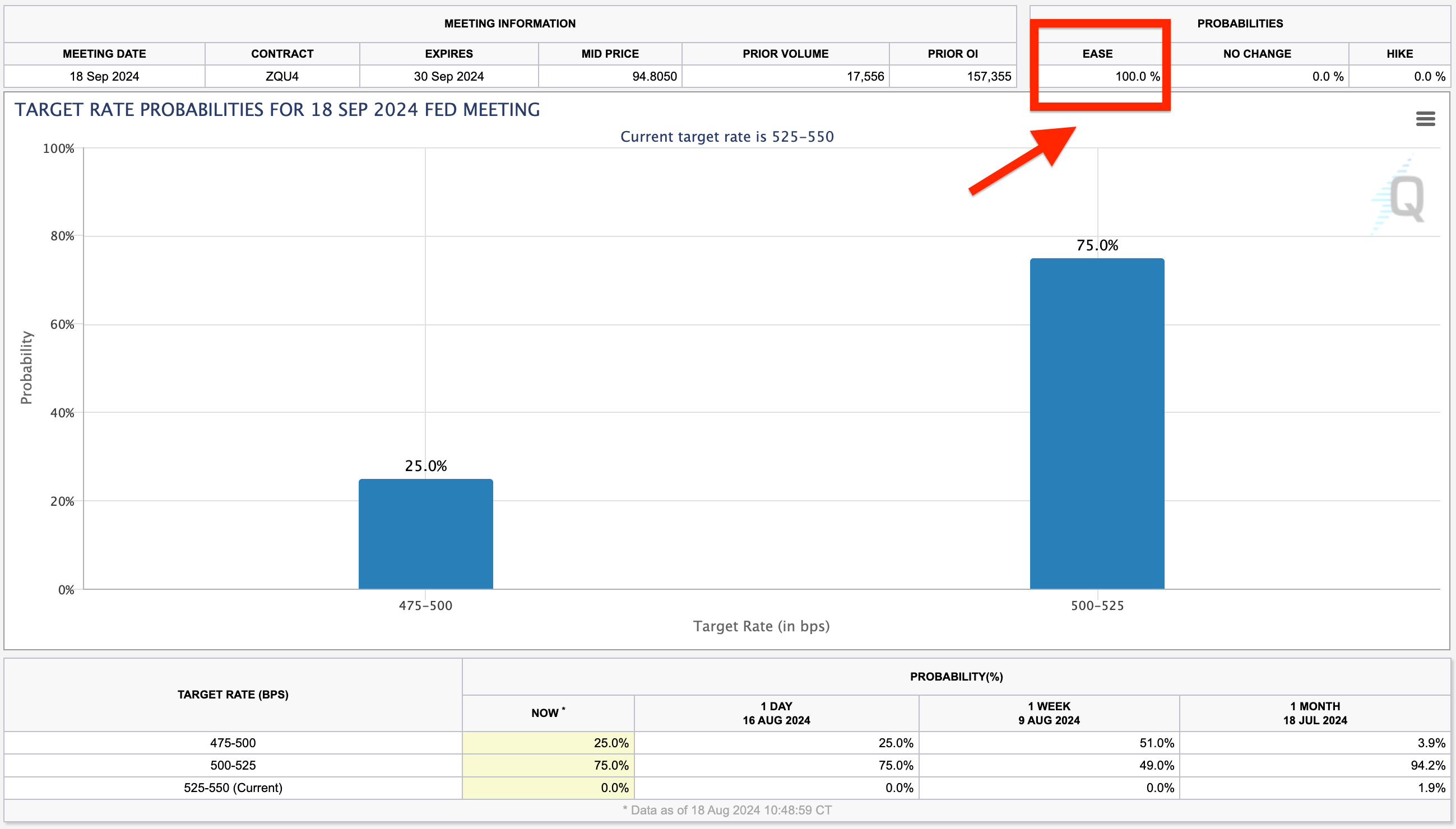Screen dimensions: 1456x829
Task: Click the HIKE column header
Action: tap(1399, 54)
